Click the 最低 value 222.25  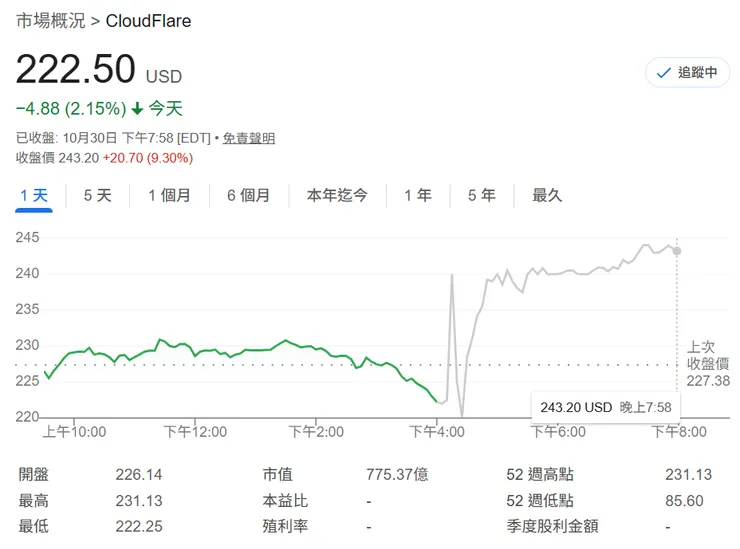pyautogui.click(x=139, y=526)
